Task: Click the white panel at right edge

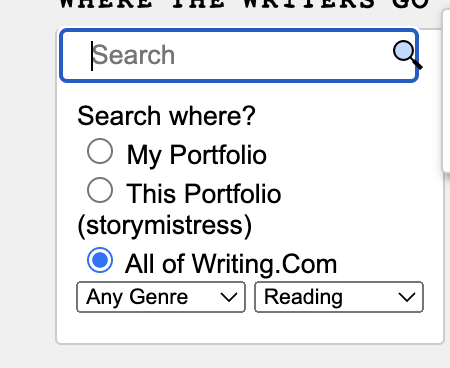Action: [x=446, y=91]
